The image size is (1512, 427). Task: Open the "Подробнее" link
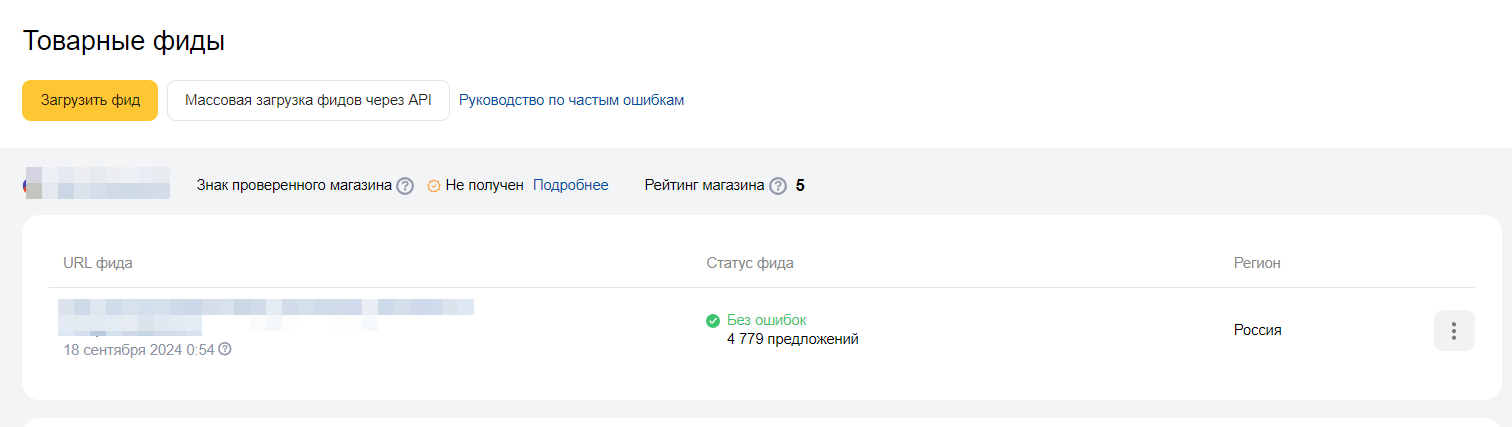point(570,185)
